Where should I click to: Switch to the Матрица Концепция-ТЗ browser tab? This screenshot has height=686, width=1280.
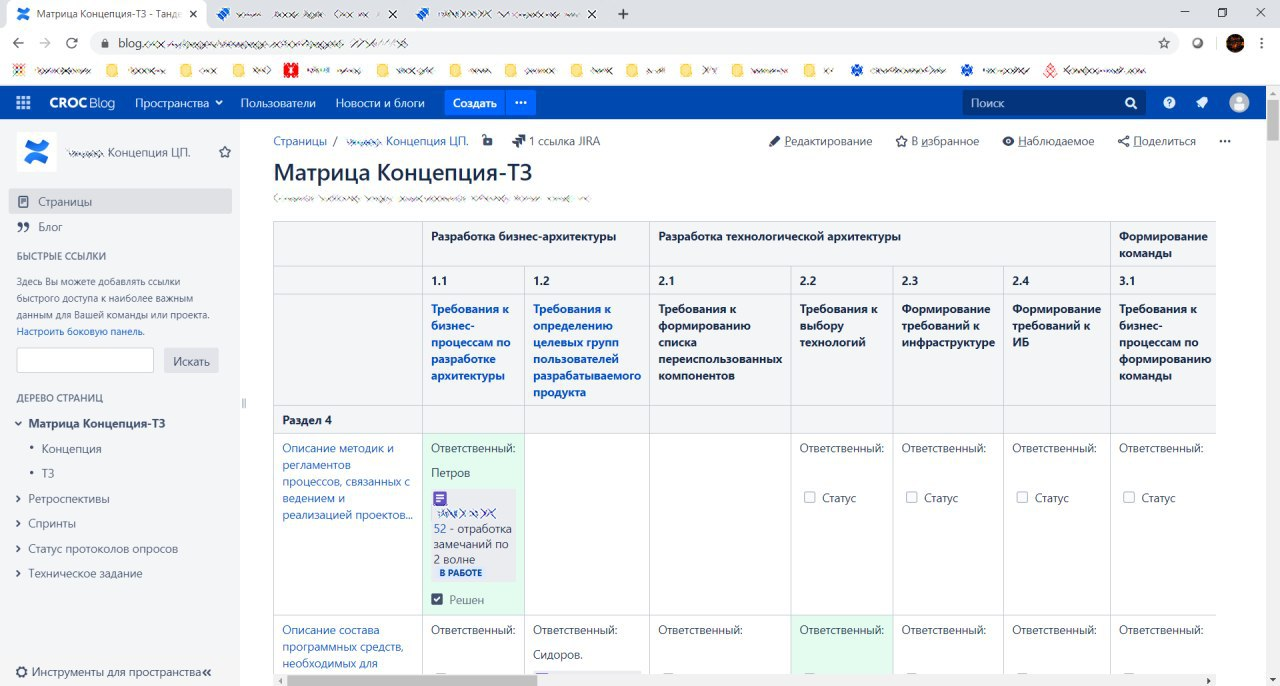(105, 14)
